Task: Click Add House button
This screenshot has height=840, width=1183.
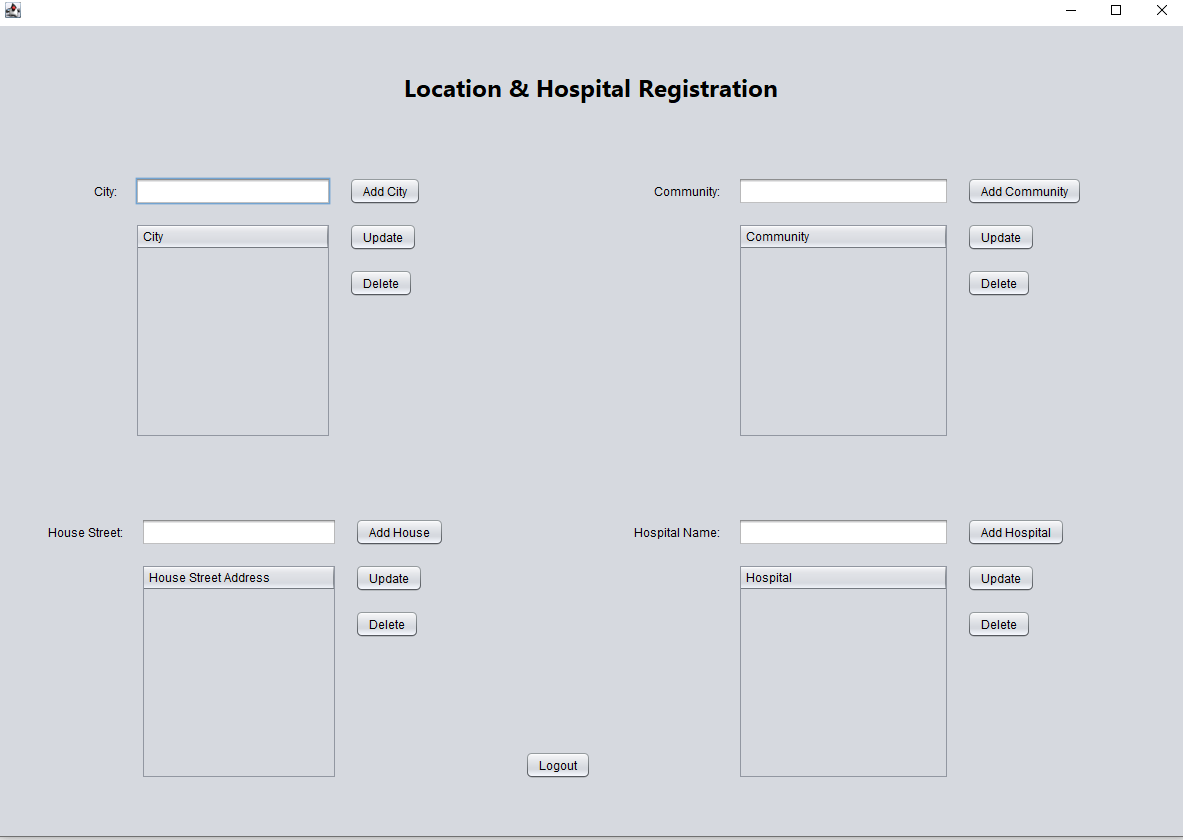Action: (x=399, y=532)
